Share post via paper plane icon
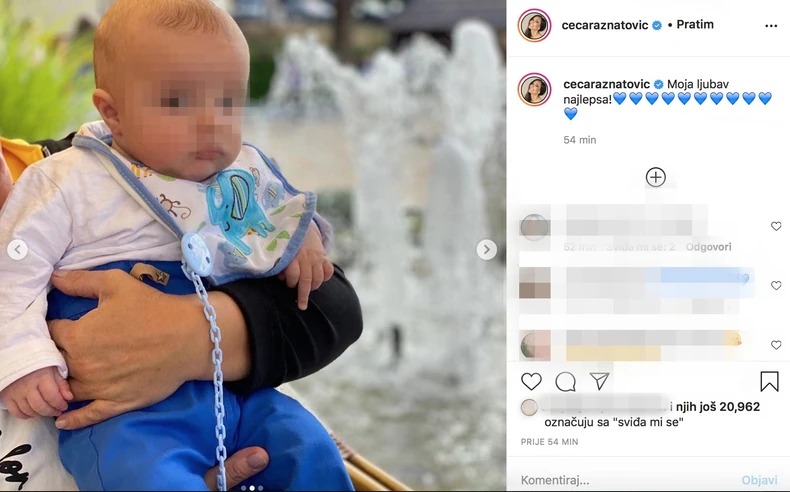The width and height of the screenshot is (790, 492). [x=600, y=381]
